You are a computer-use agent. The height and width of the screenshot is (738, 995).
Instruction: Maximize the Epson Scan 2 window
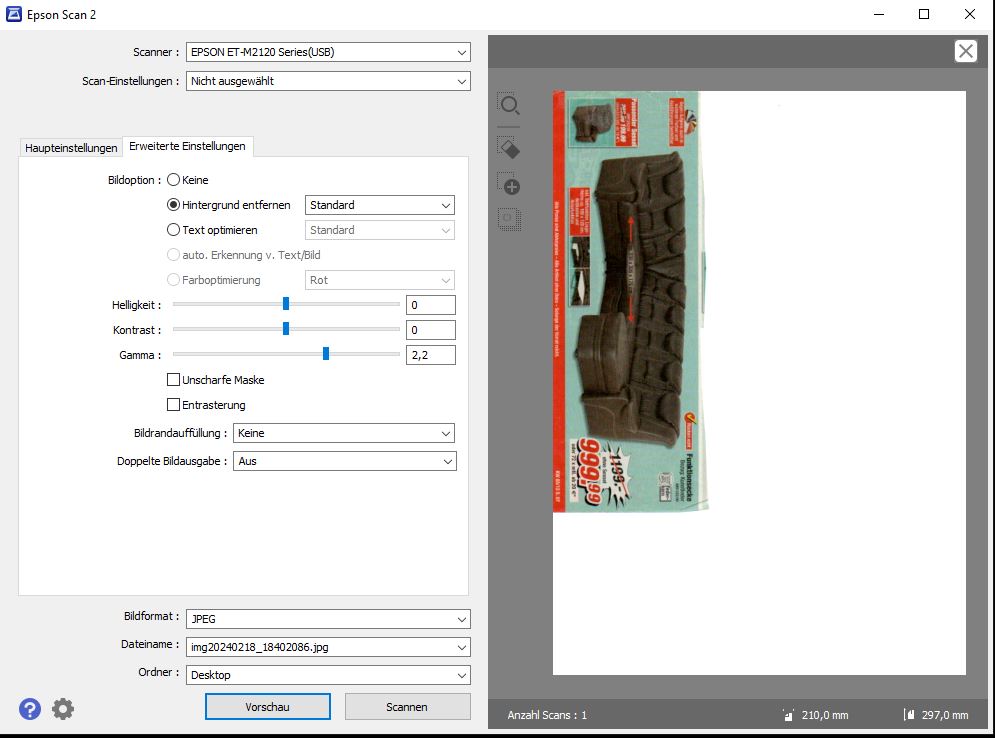point(924,14)
